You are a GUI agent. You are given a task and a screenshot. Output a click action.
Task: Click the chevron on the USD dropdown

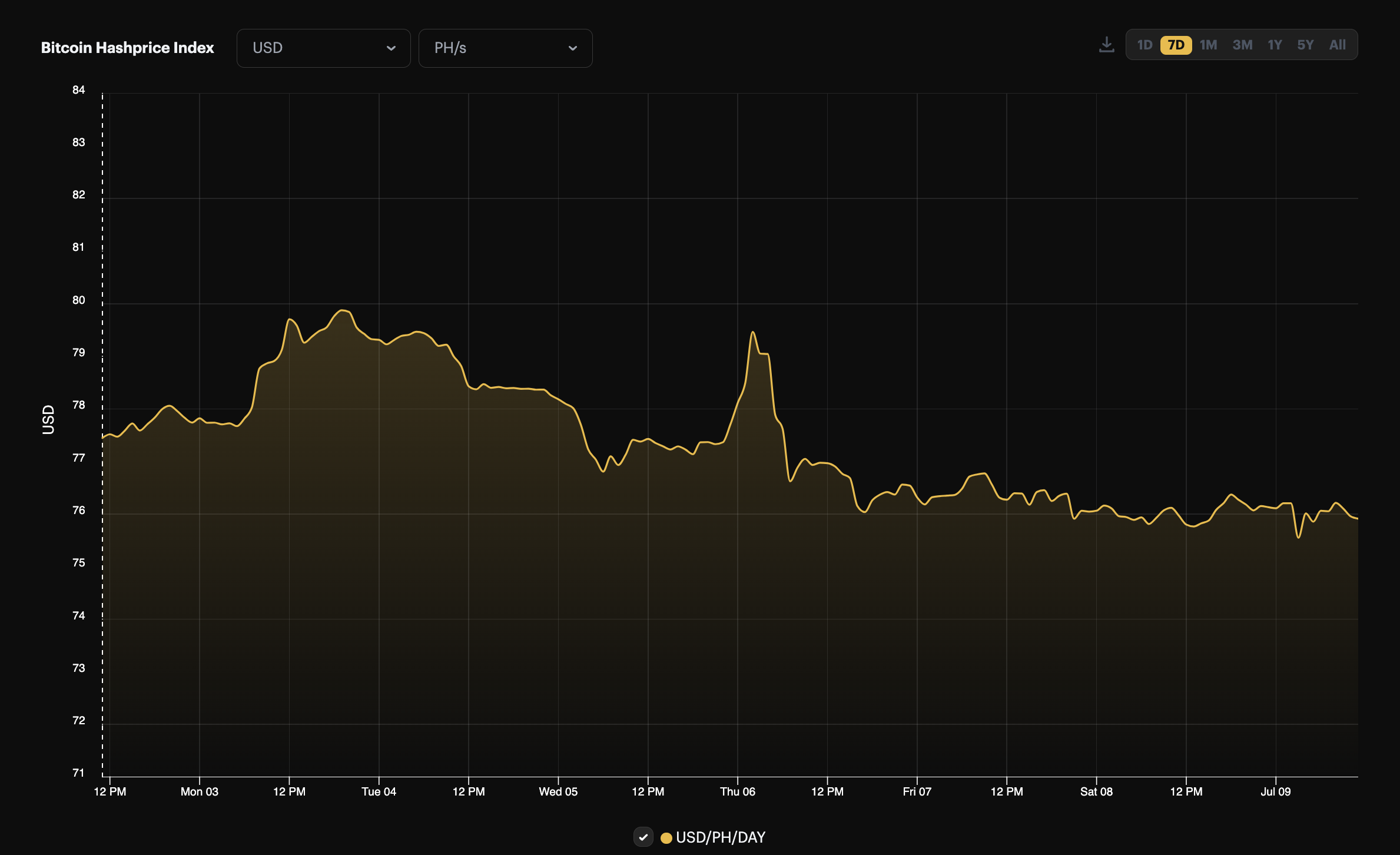[x=392, y=48]
